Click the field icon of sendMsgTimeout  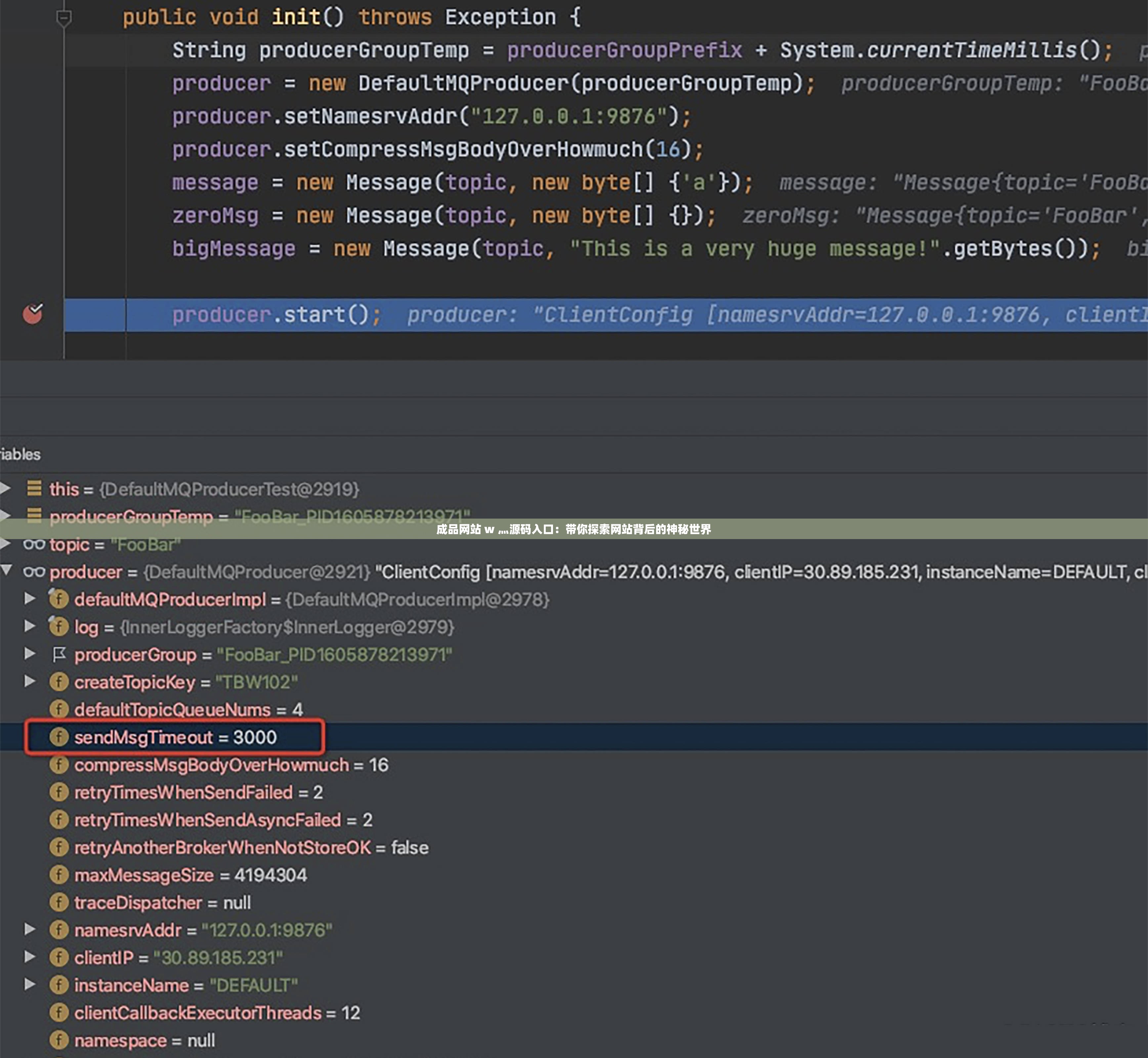click(59, 737)
